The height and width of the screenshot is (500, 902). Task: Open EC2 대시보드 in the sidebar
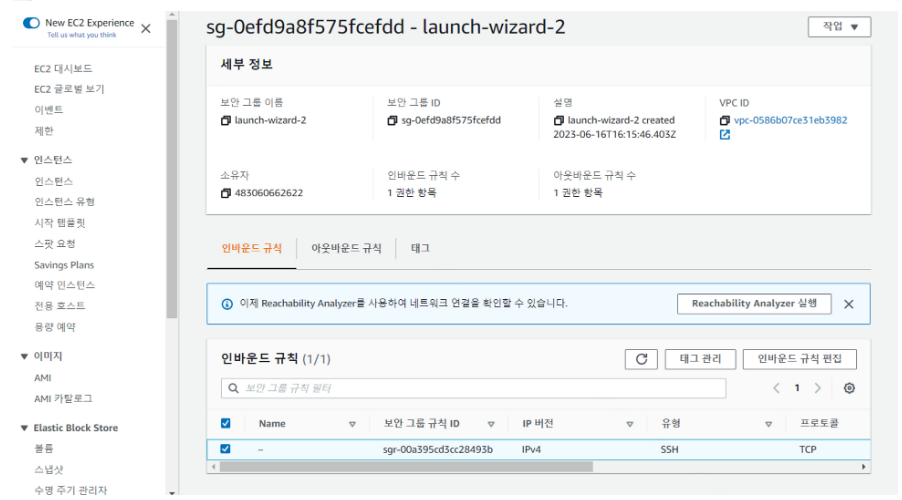point(63,68)
